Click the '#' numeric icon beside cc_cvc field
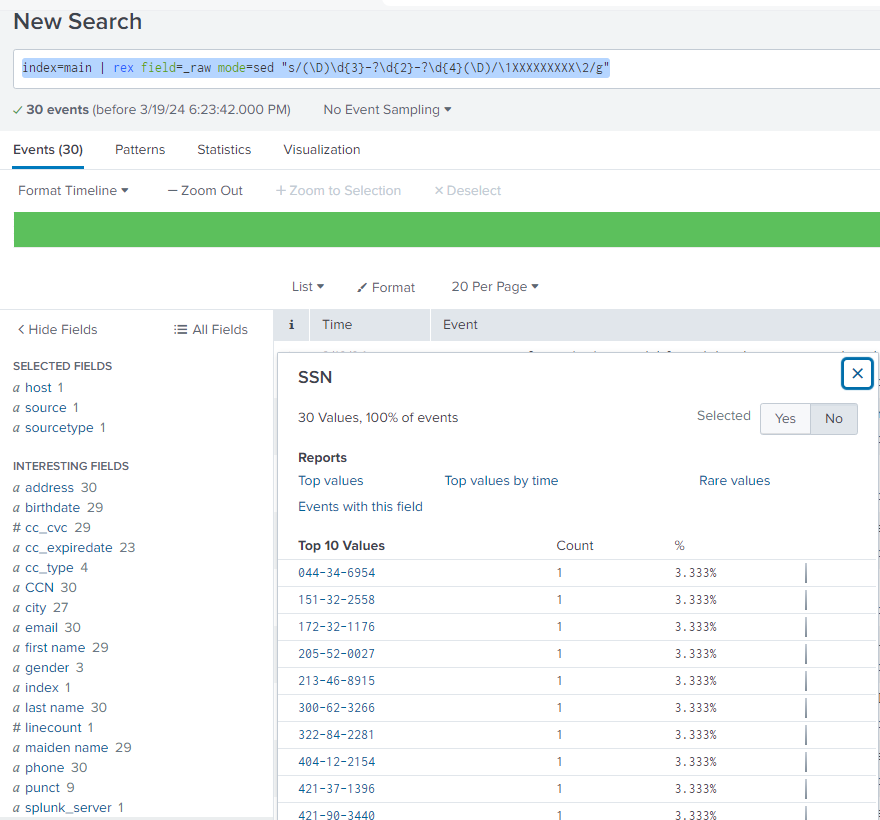Viewport: 880px width, 820px height. point(18,527)
